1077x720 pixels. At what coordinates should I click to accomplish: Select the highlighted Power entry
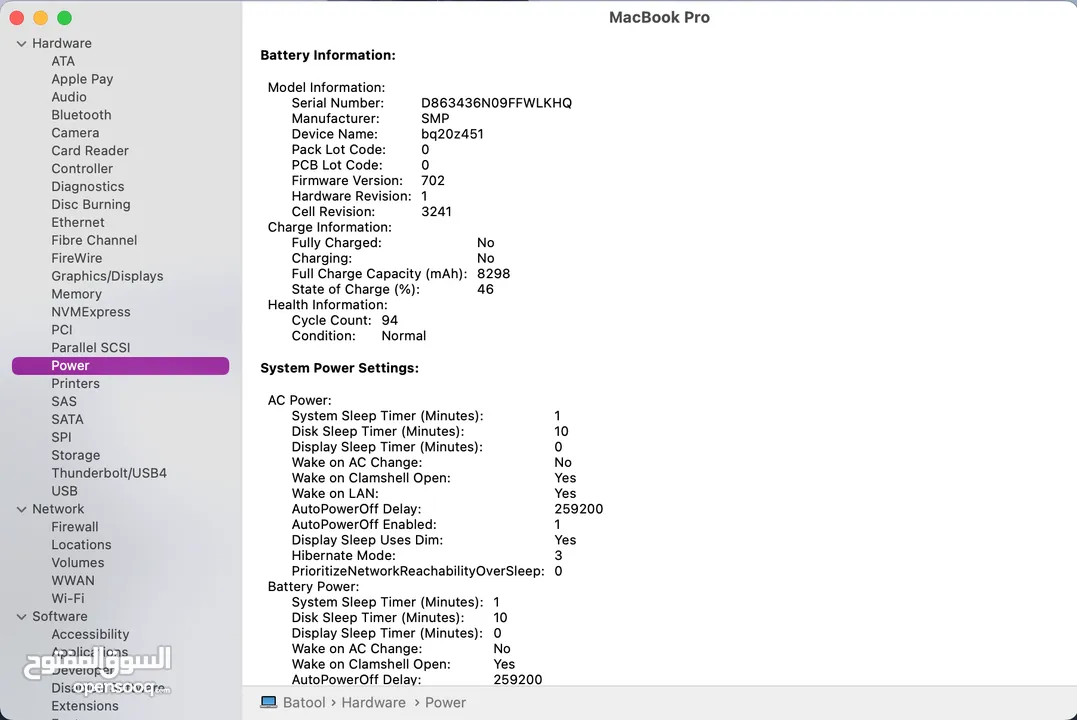click(x=120, y=365)
